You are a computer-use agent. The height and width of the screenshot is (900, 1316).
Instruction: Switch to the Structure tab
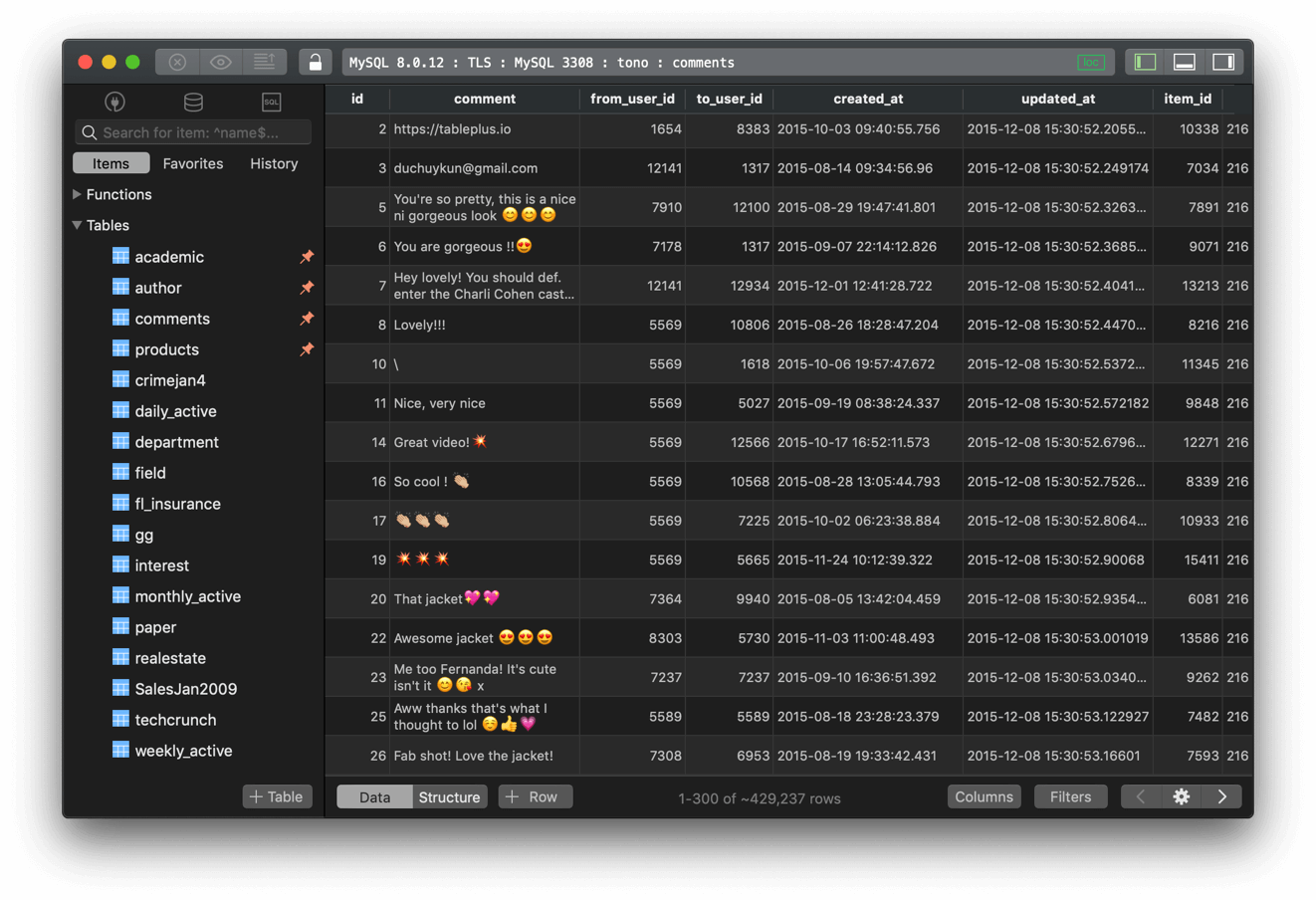tap(449, 796)
